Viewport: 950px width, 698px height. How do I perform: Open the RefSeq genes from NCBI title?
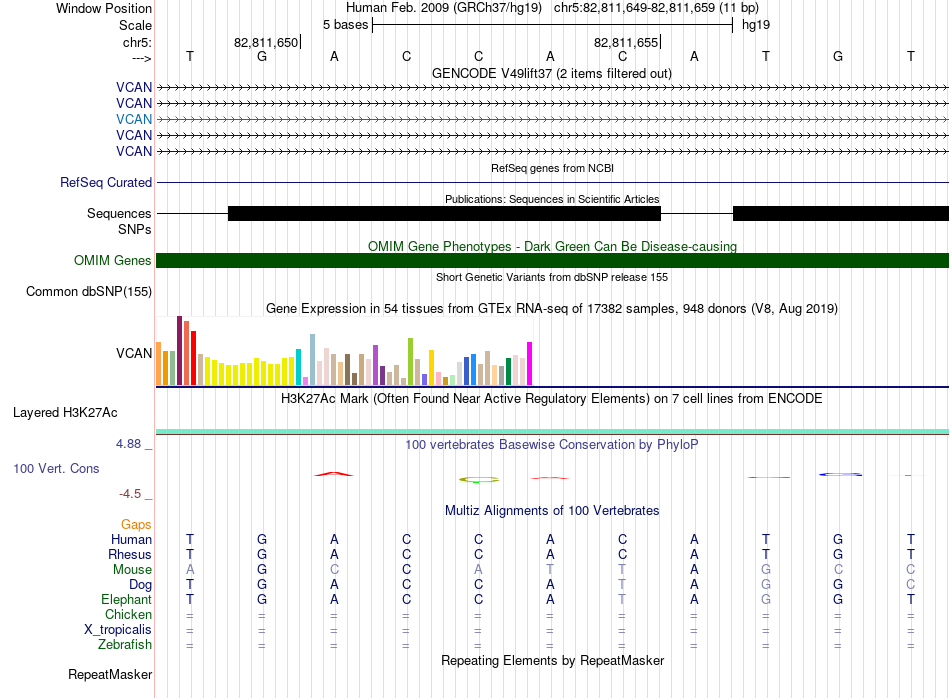[x=552, y=168]
